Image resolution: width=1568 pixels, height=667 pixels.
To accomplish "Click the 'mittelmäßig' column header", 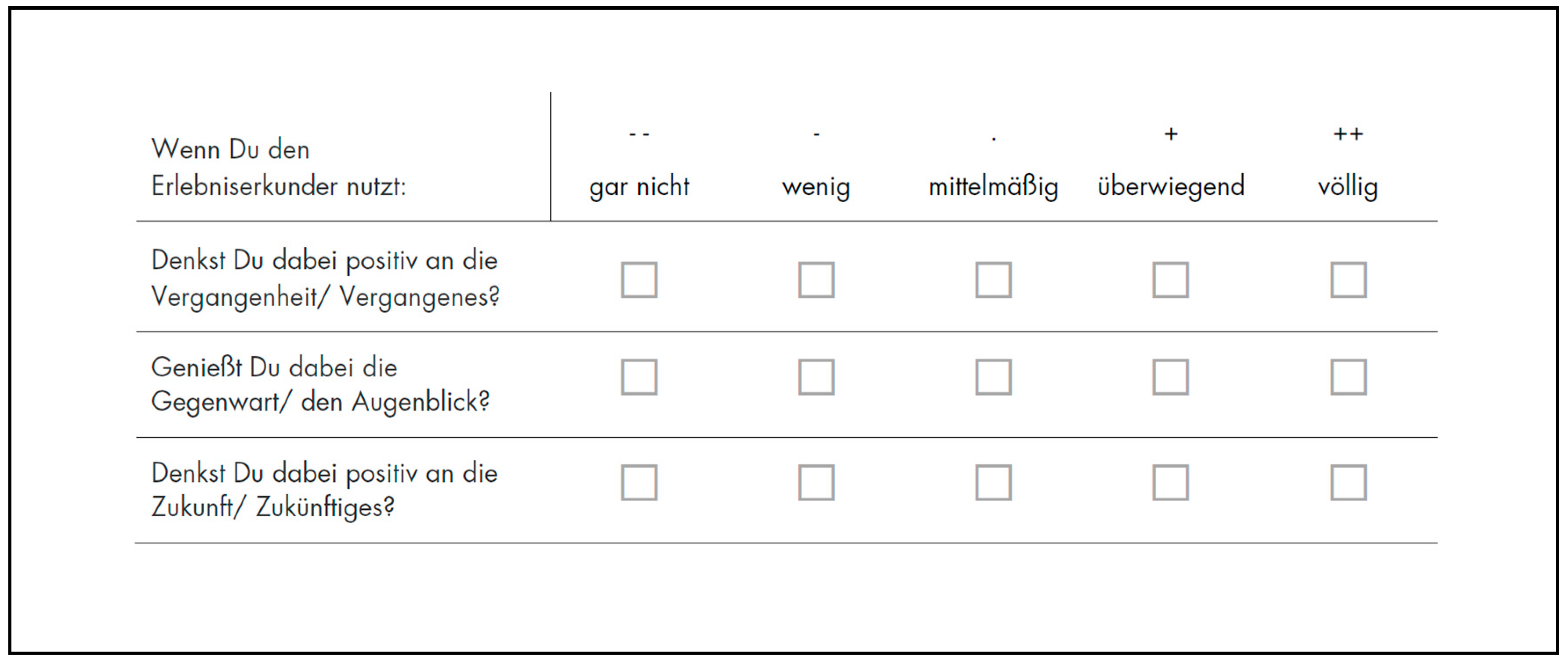I will point(993,186).
